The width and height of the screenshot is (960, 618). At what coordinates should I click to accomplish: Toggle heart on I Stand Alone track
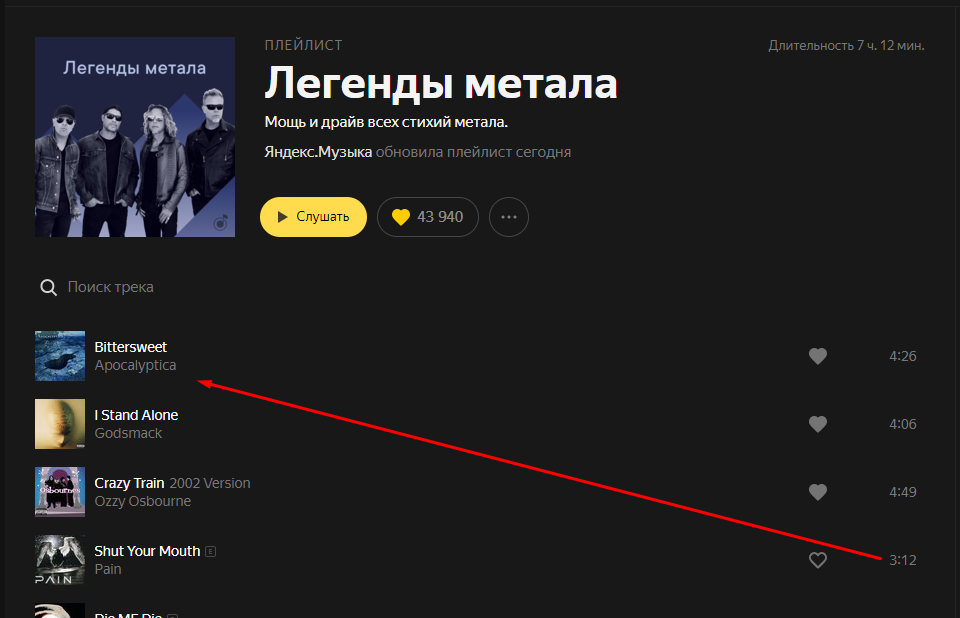[817, 424]
